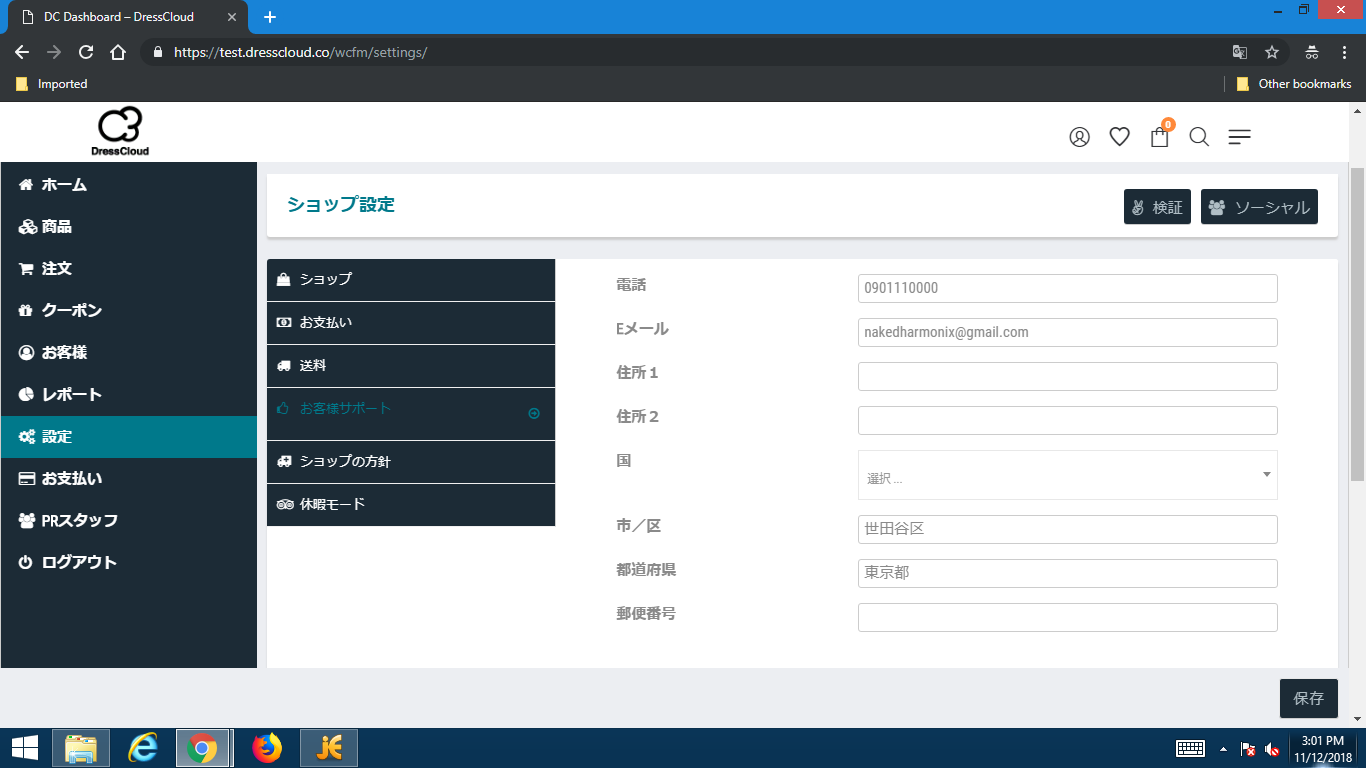Open PRスタッフ in the sidebar

(x=129, y=521)
